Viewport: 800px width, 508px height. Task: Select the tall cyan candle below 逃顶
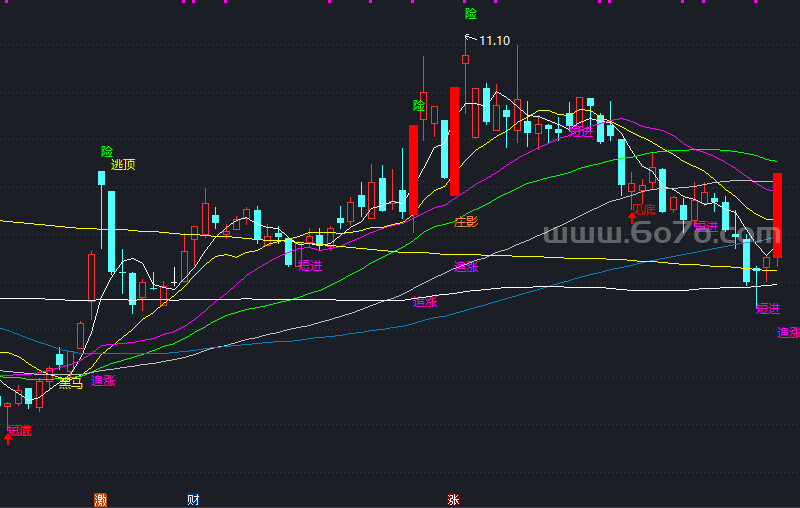pos(111,232)
